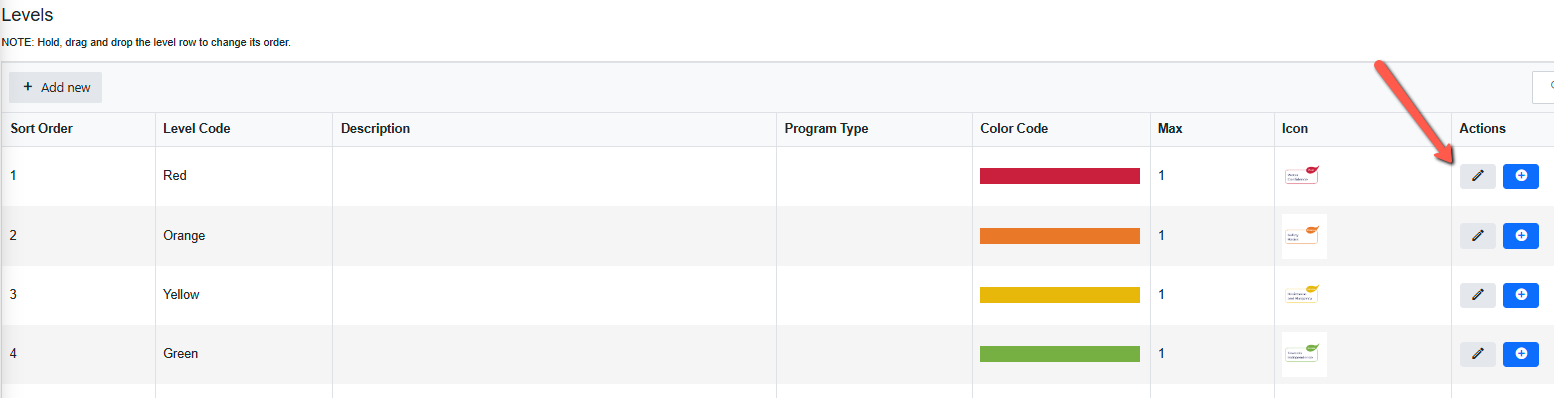
Task: Edit the Orange level with pencil icon
Action: 1477,236
